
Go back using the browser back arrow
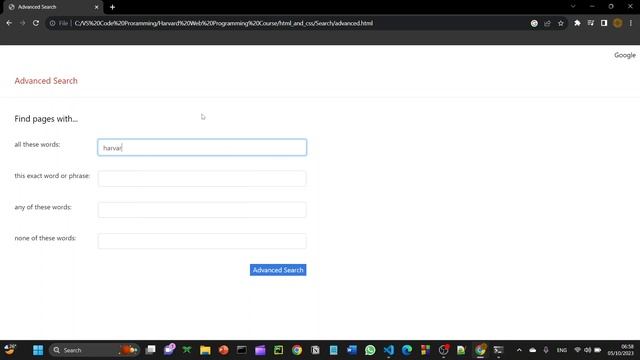[x=9, y=23]
